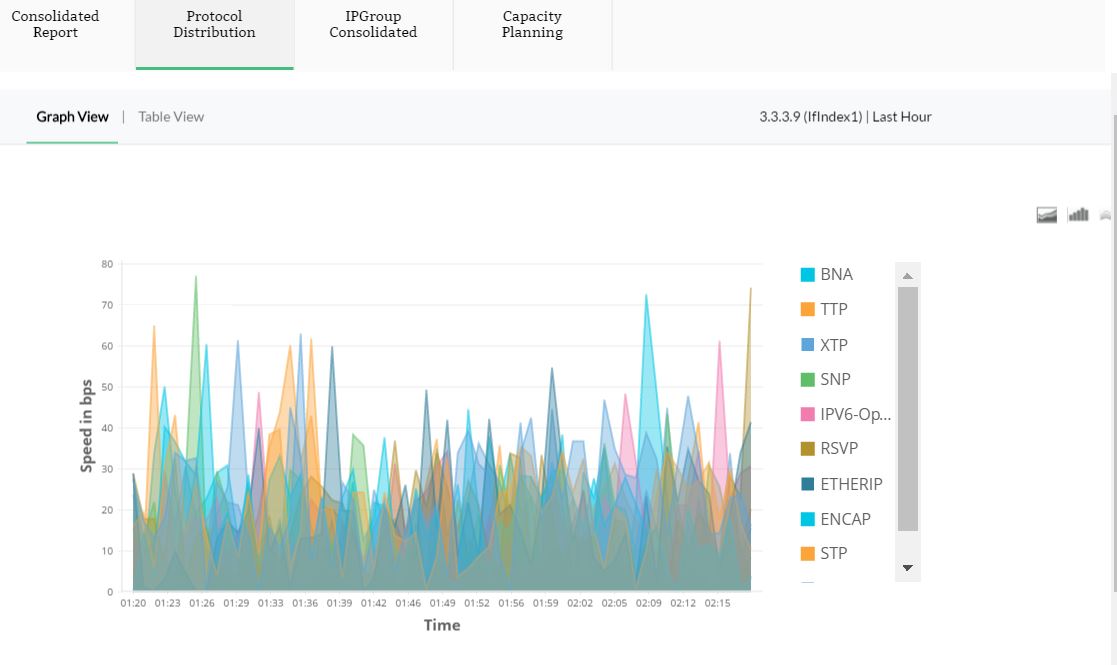Click the legend scrollbar thumb
The image size is (1117, 665).
coord(907,408)
